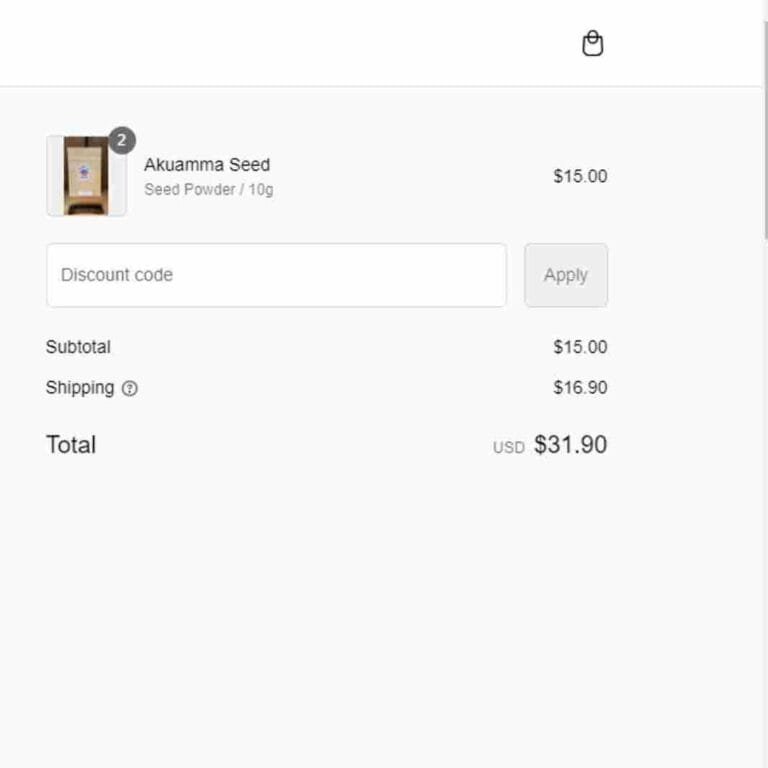The width and height of the screenshot is (768, 768).
Task: Select the Akuamma Seed product thumbnail
Action: click(86, 175)
